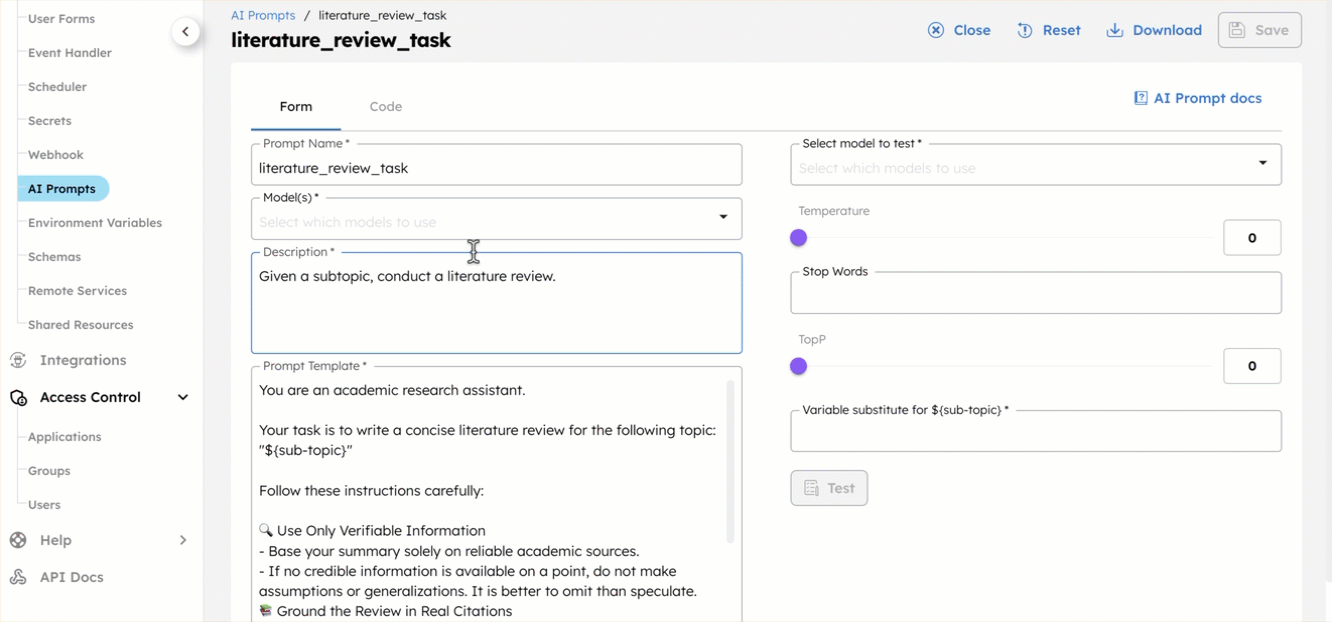Click text "You are an academic research assistant."
Screen dimensions: 1332x622
point(392,390)
